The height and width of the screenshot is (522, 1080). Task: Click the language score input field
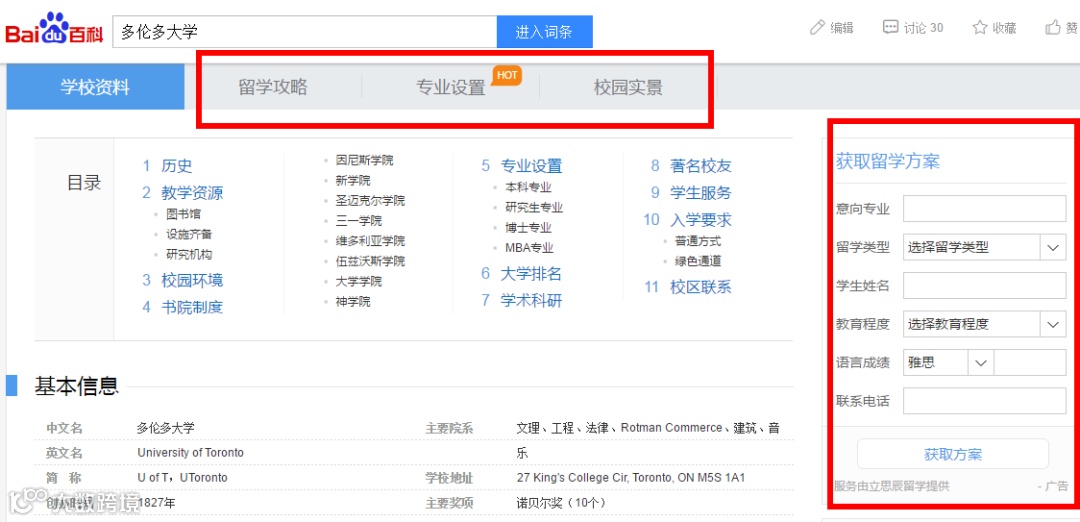[1030, 362]
